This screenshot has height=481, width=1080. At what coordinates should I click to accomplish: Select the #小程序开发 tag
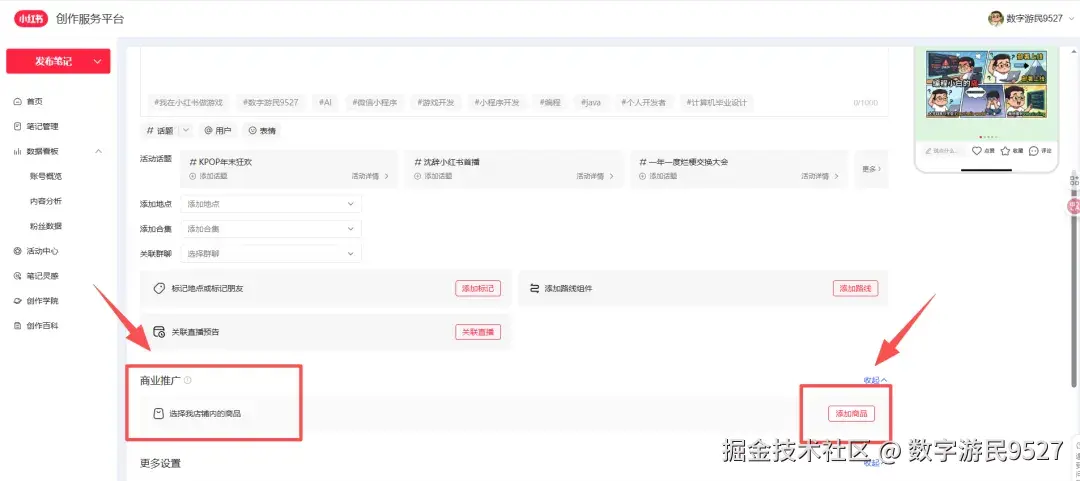click(497, 103)
